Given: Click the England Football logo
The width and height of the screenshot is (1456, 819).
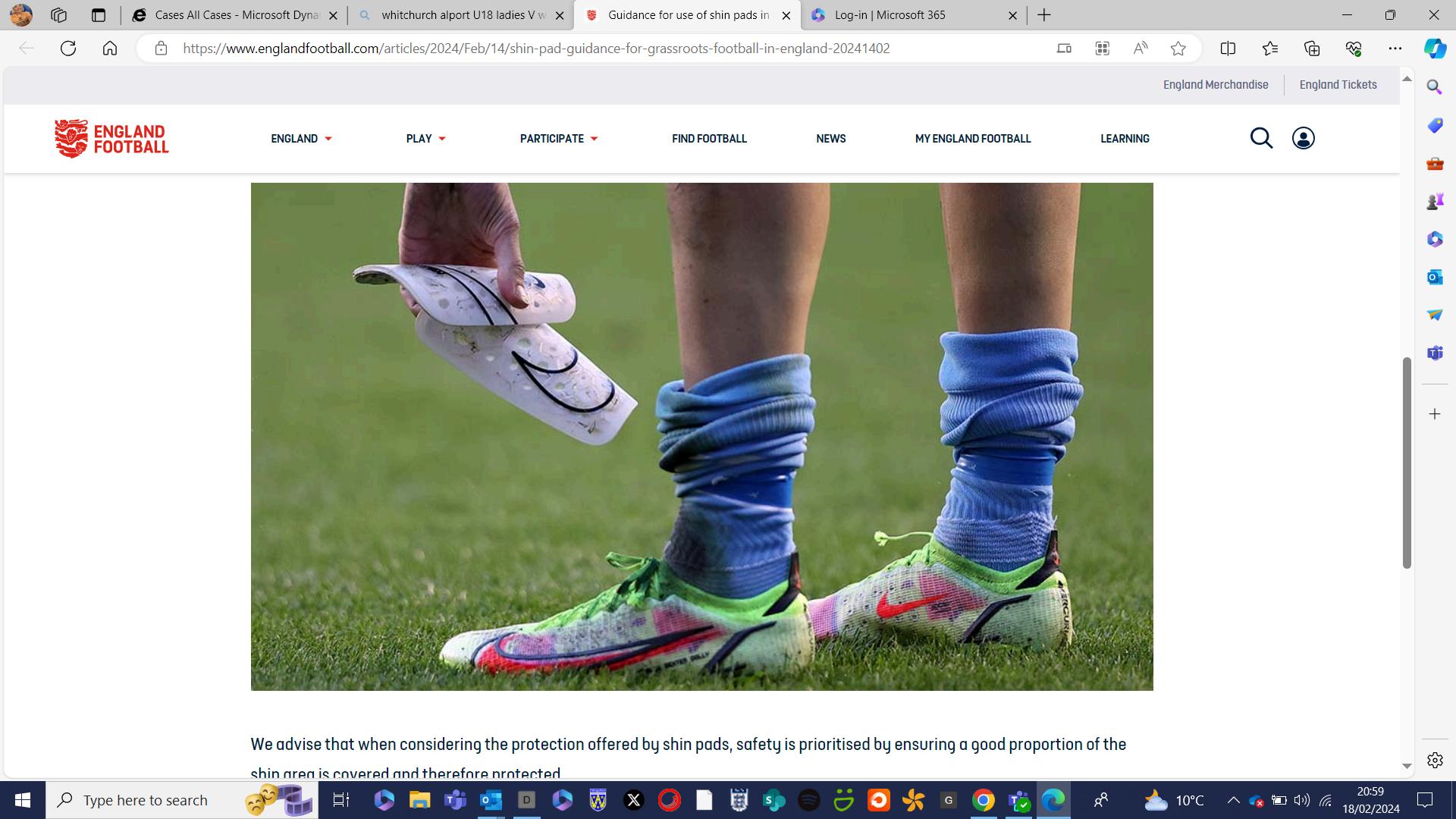Looking at the screenshot, I should pyautogui.click(x=111, y=138).
